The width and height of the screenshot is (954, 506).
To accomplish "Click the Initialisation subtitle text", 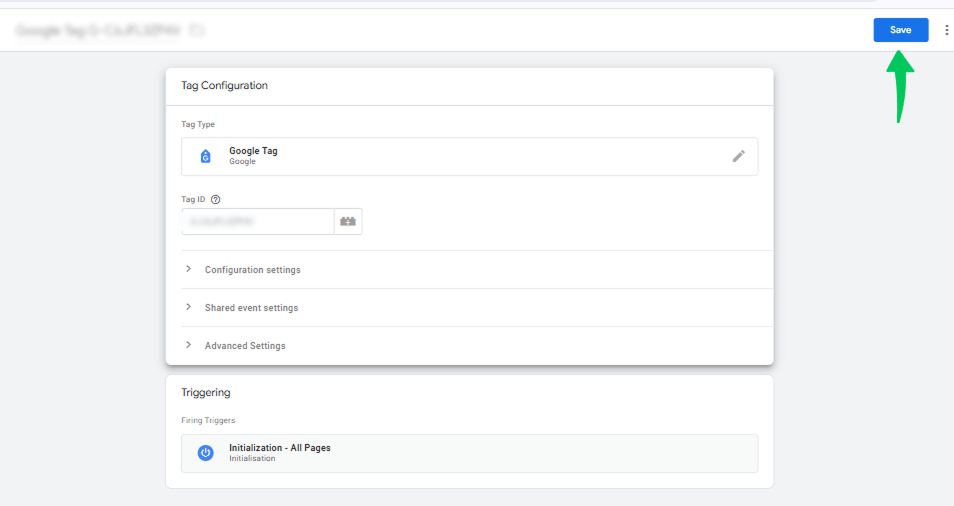I will pyautogui.click(x=252, y=459).
